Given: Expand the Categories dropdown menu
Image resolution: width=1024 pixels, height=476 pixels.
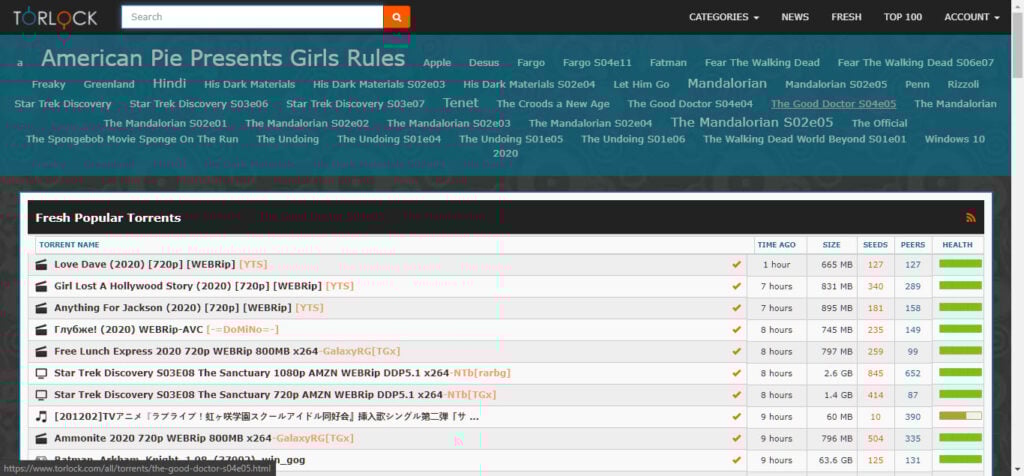Looking at the screenshot, I should click(724, 17).
